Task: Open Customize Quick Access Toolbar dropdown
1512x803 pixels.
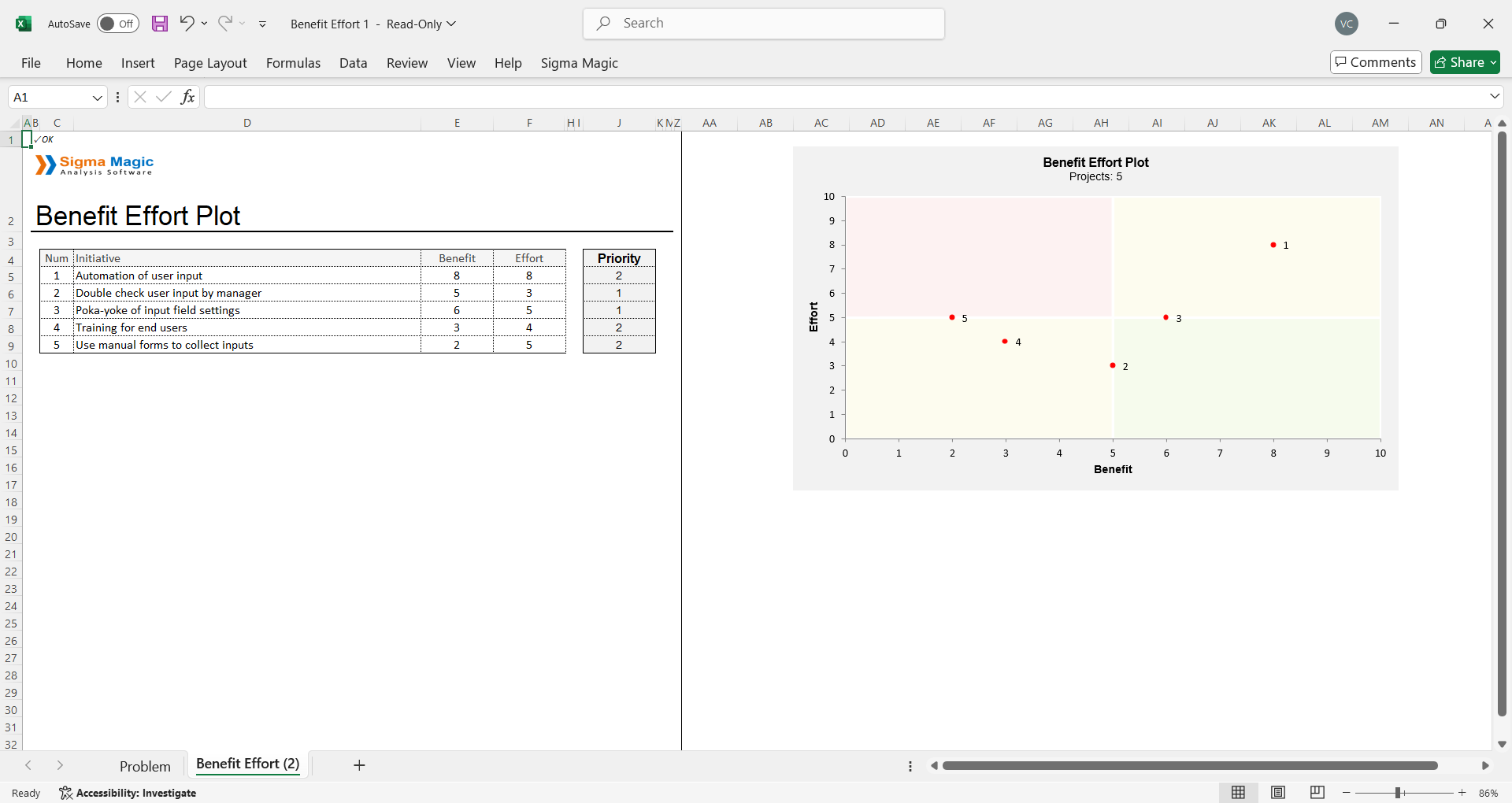Action: tap(263, 24)
